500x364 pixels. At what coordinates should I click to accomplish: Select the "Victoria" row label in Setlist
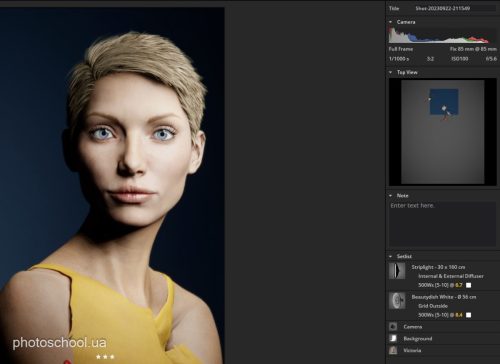(x=412, y=350)
